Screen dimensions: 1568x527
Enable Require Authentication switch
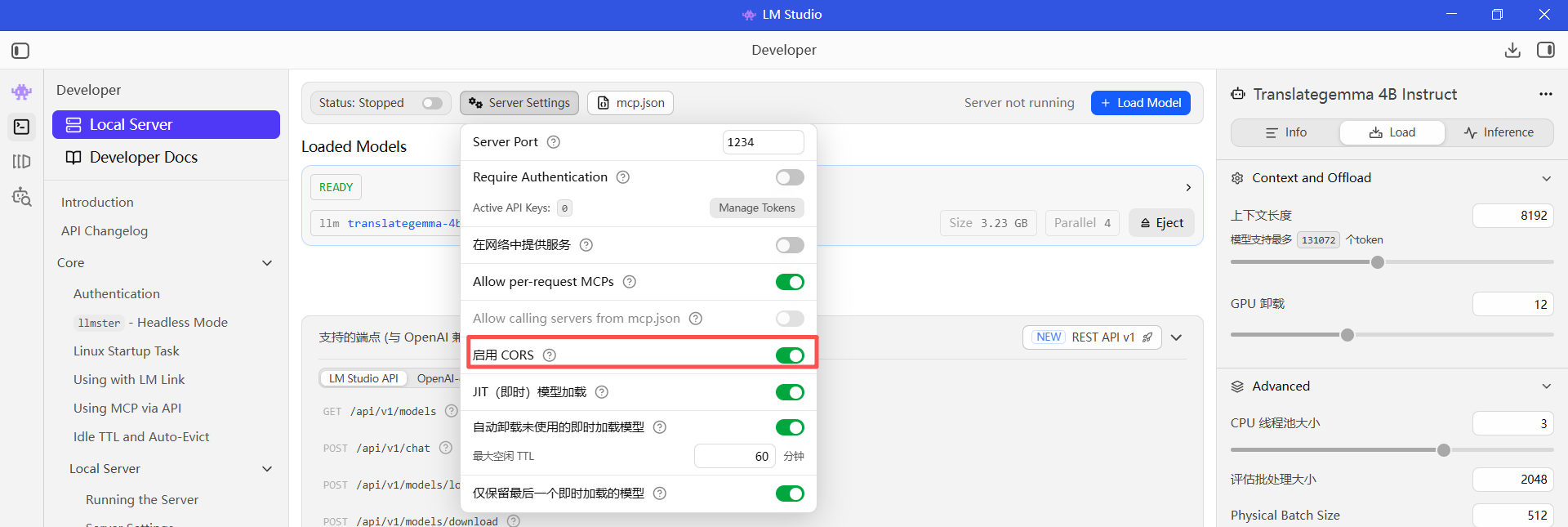tap(790, 177)
